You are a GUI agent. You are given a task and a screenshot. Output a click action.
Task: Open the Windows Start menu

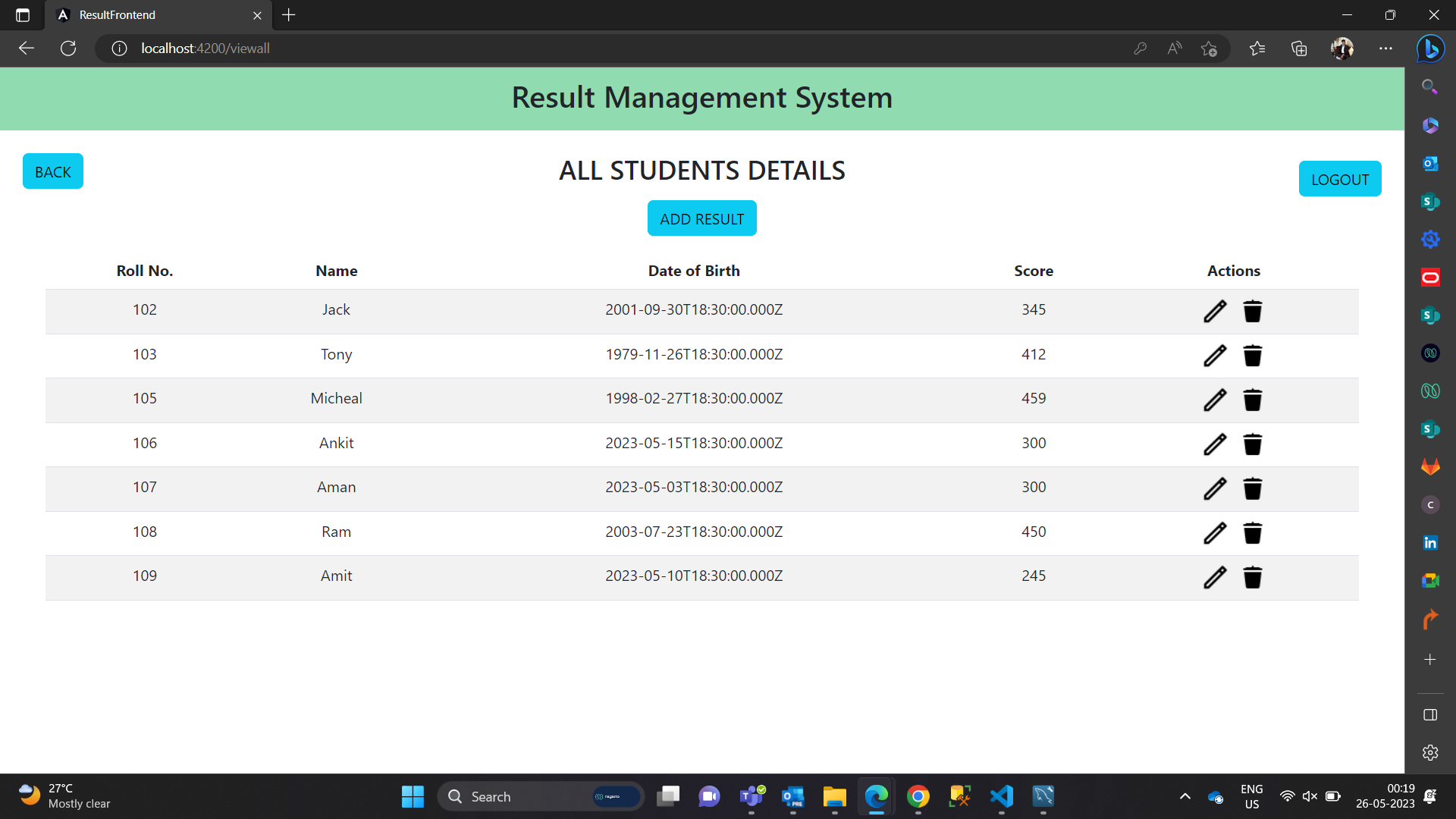click(412, 797)
